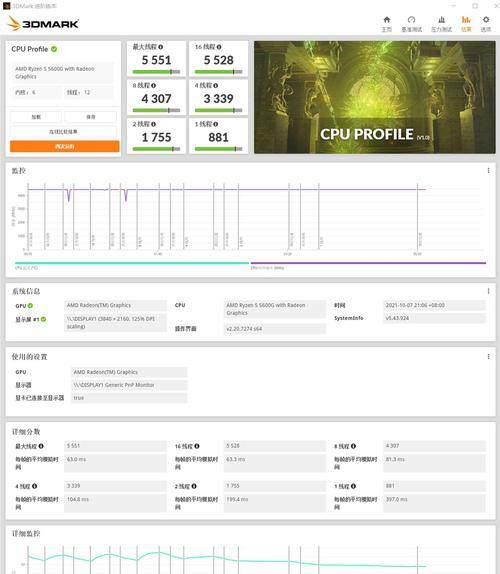The image size is (500, 574).
Task: Click the info icon beside Max threads score
Action: pos(161,47)
